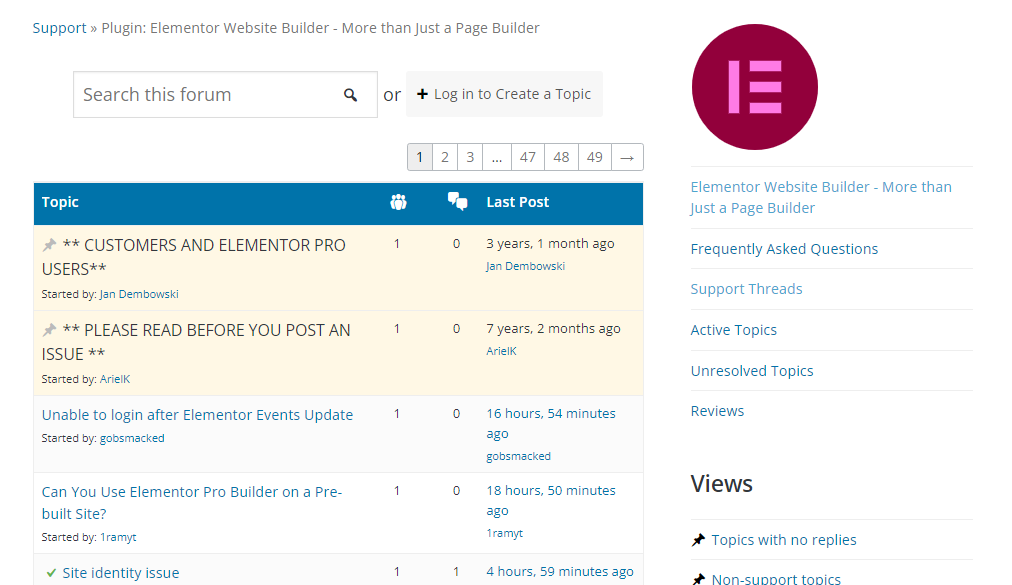The image size is (1012, 585).
Task: Click the Topic column header
Action: [x=60, y=202]
